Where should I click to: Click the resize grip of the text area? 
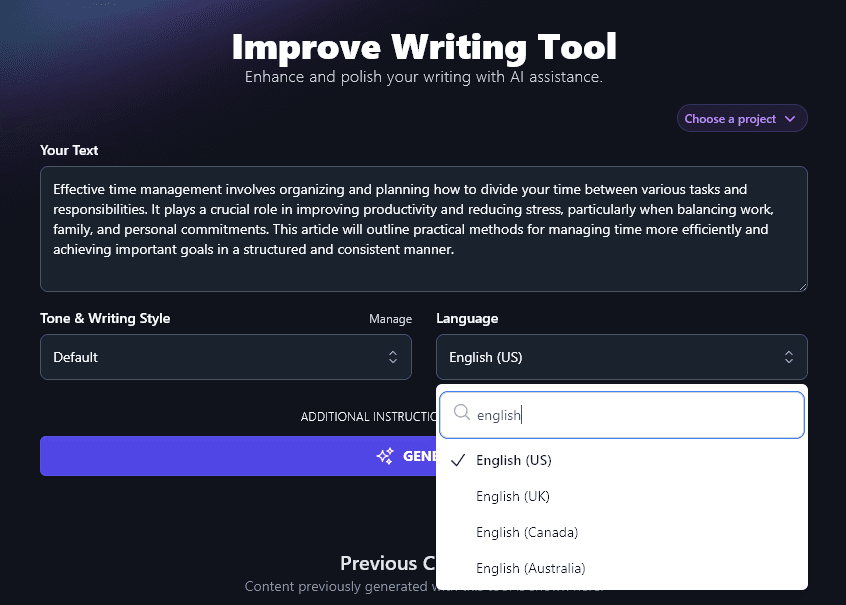[x=801, y=286]
